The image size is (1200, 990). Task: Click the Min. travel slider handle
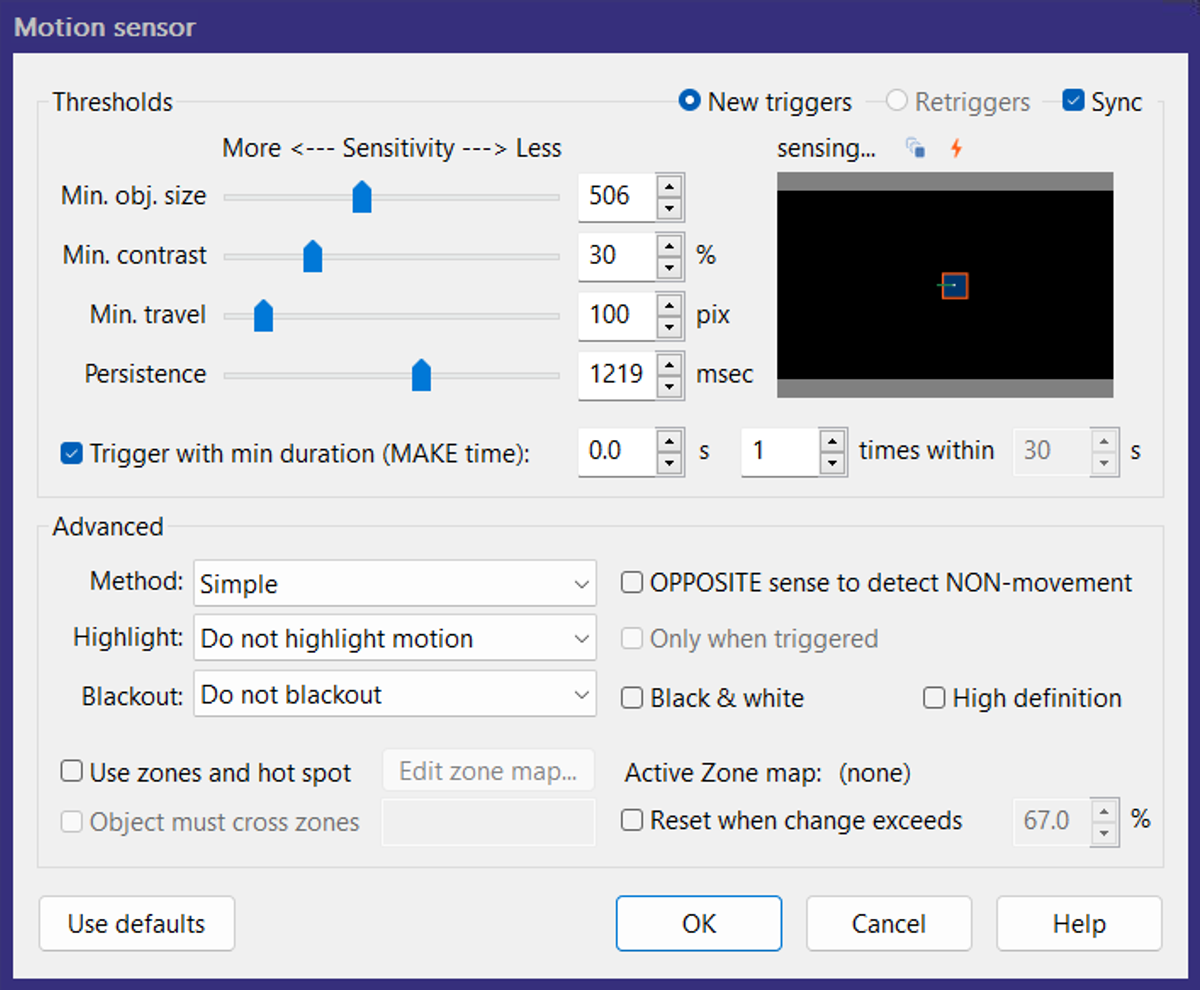click(263, 315)
